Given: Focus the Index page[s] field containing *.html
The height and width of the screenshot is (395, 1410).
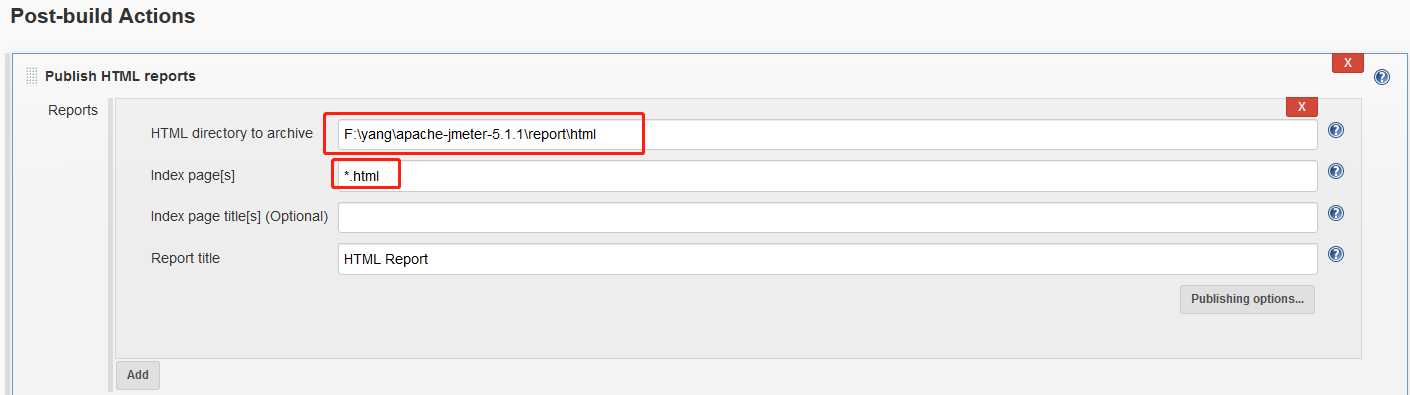Looking at the screenshot, I should (x=828, y=176).
